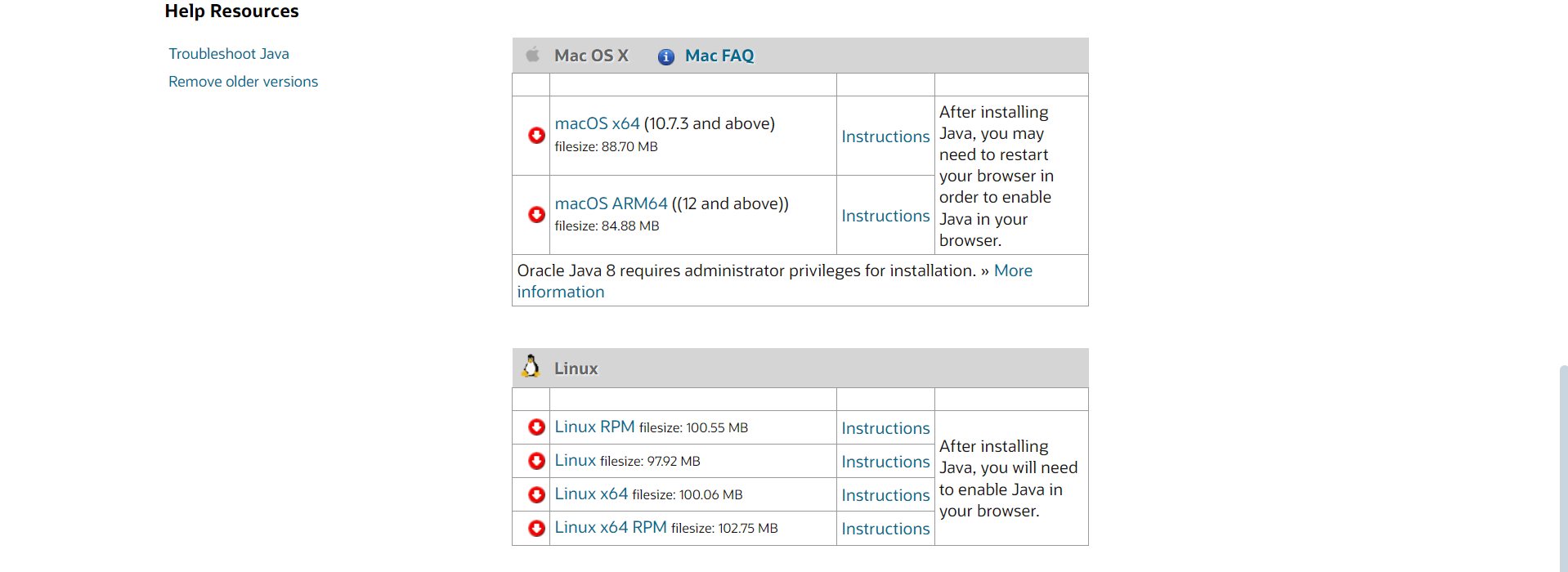This screenshot has width=1568, height=572.
Task: Open the Troubleshoot Java help link
Action: (229, 54)
